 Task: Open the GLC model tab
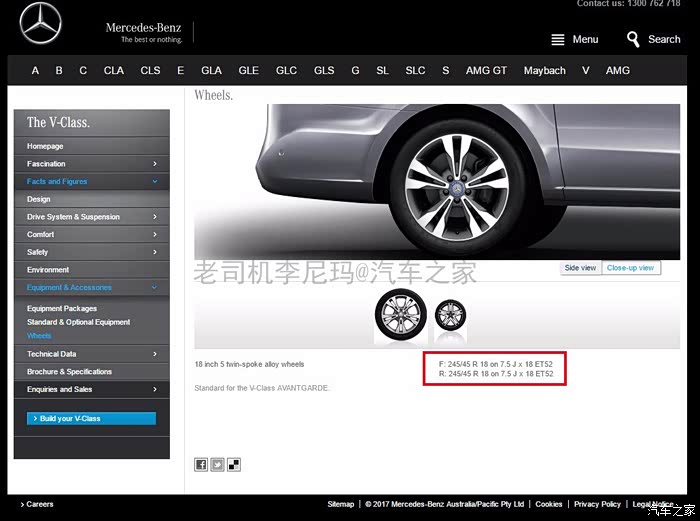pos(286,71)
